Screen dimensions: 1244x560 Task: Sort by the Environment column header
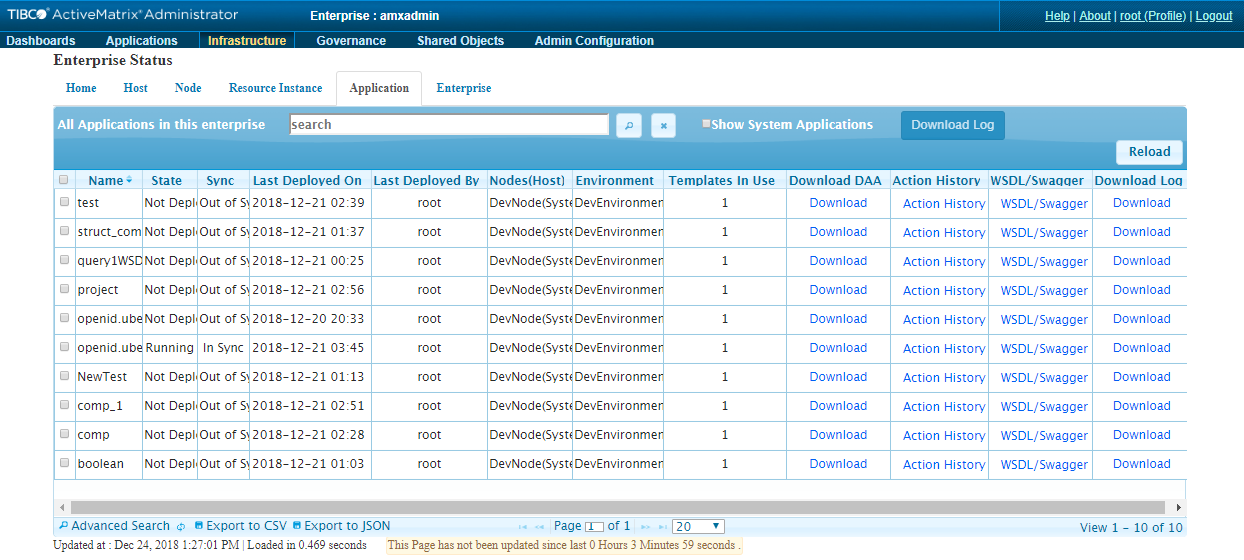pos(615,181)
